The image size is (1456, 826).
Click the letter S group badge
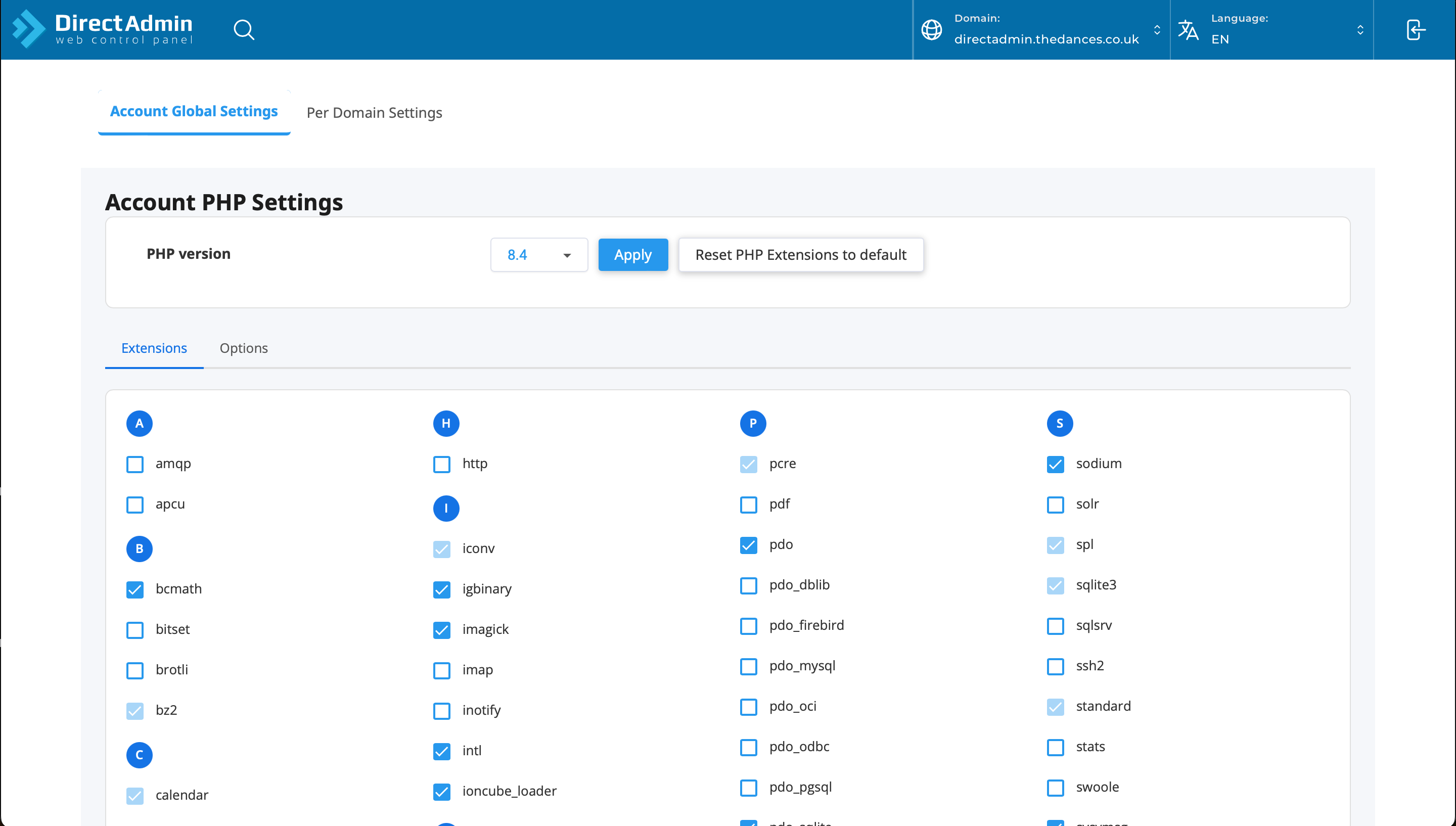click(x=1060, y=423)
